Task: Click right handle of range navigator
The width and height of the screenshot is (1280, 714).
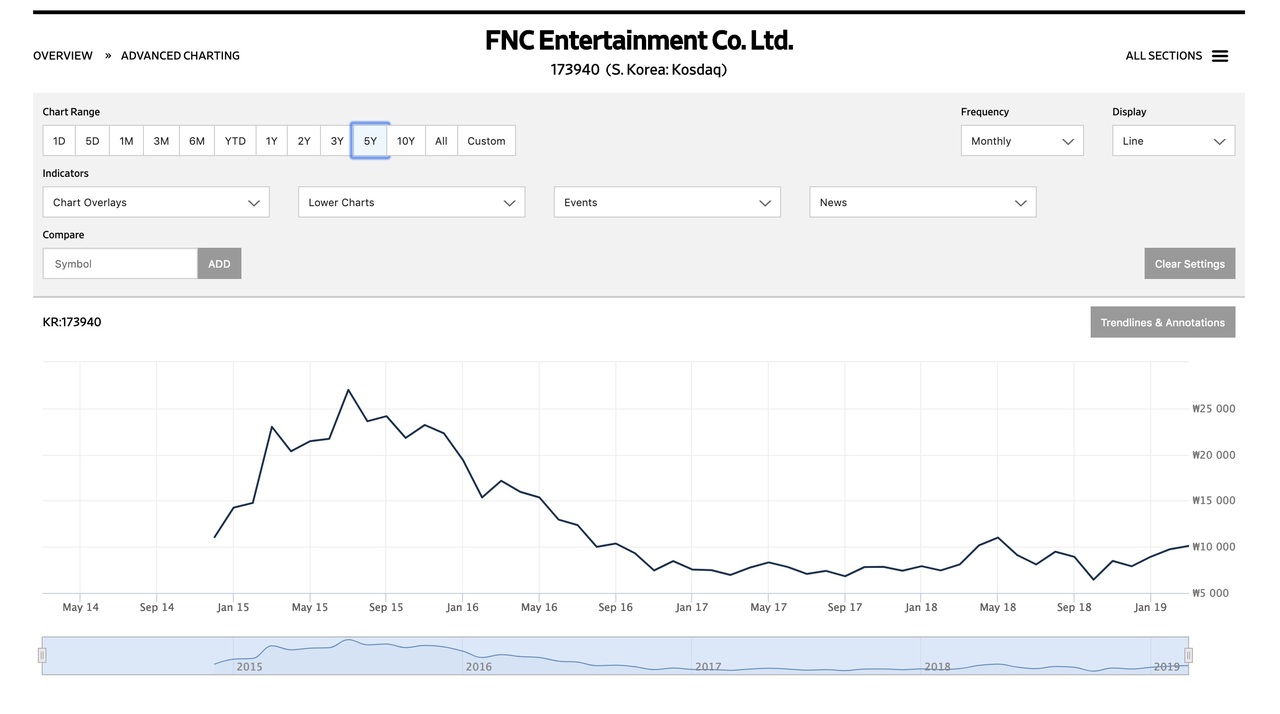Action: (x=1188, y=656)
